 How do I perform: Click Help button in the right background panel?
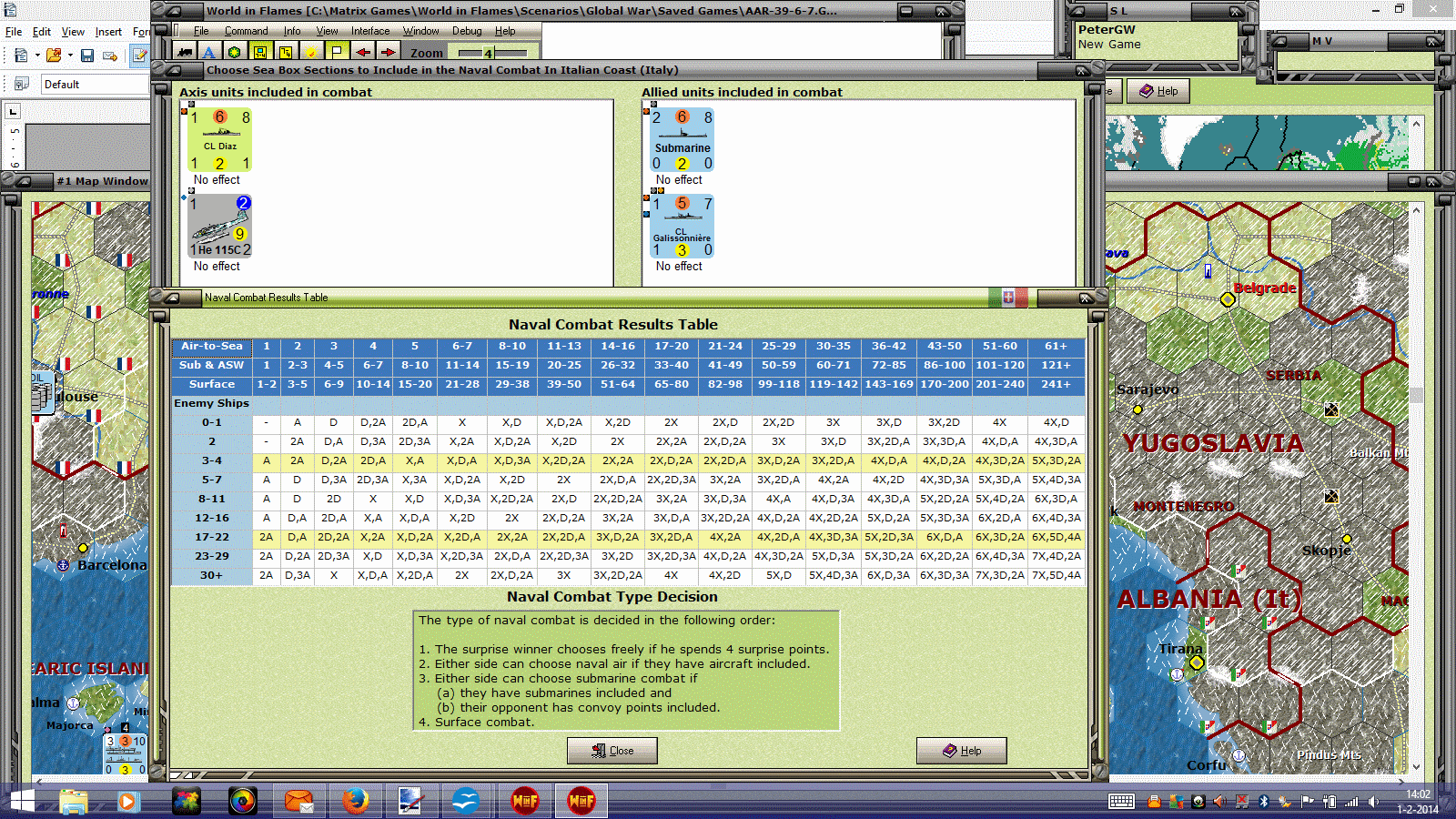point(1158,91)
